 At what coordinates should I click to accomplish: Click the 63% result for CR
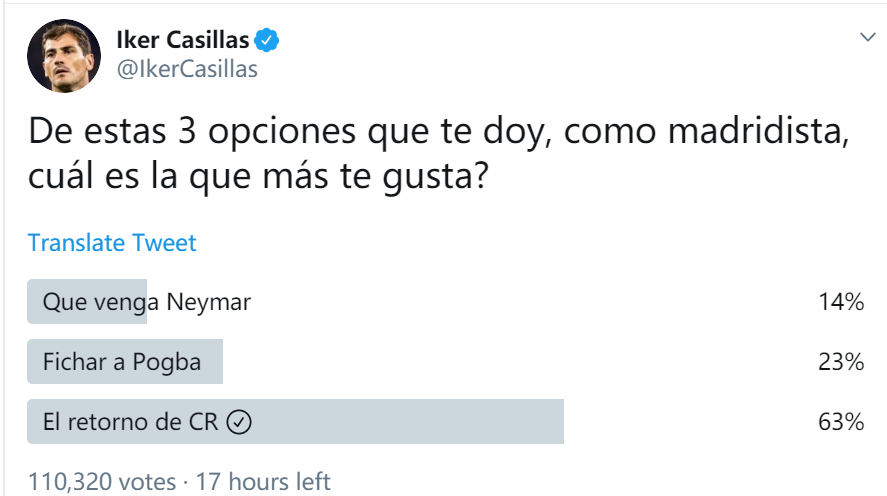(841, 422)
